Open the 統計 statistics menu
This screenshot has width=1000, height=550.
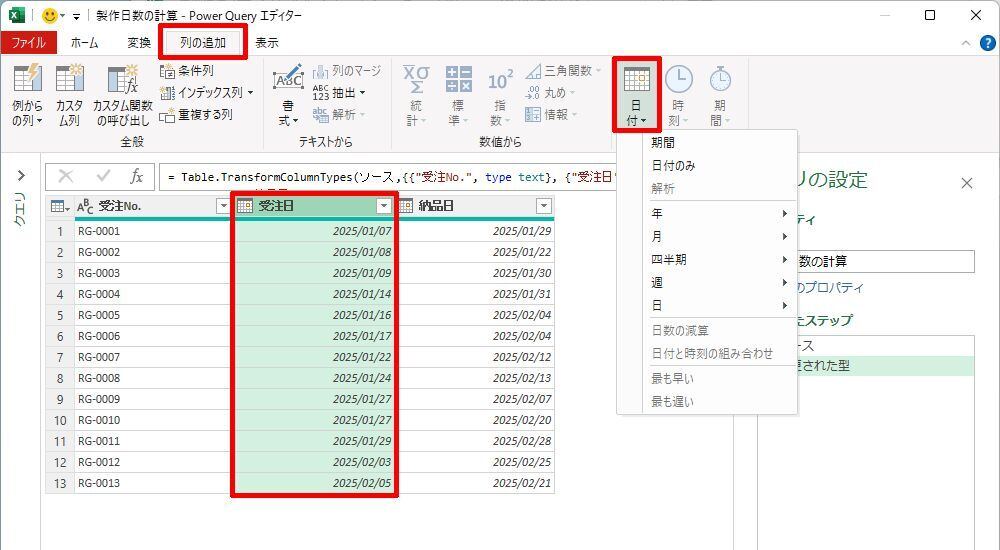[x=416, y=96]
